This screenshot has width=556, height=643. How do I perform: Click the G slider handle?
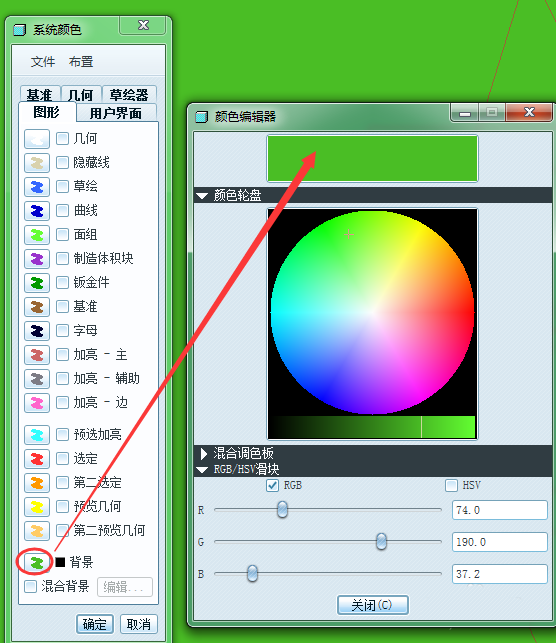coord(381,542)
